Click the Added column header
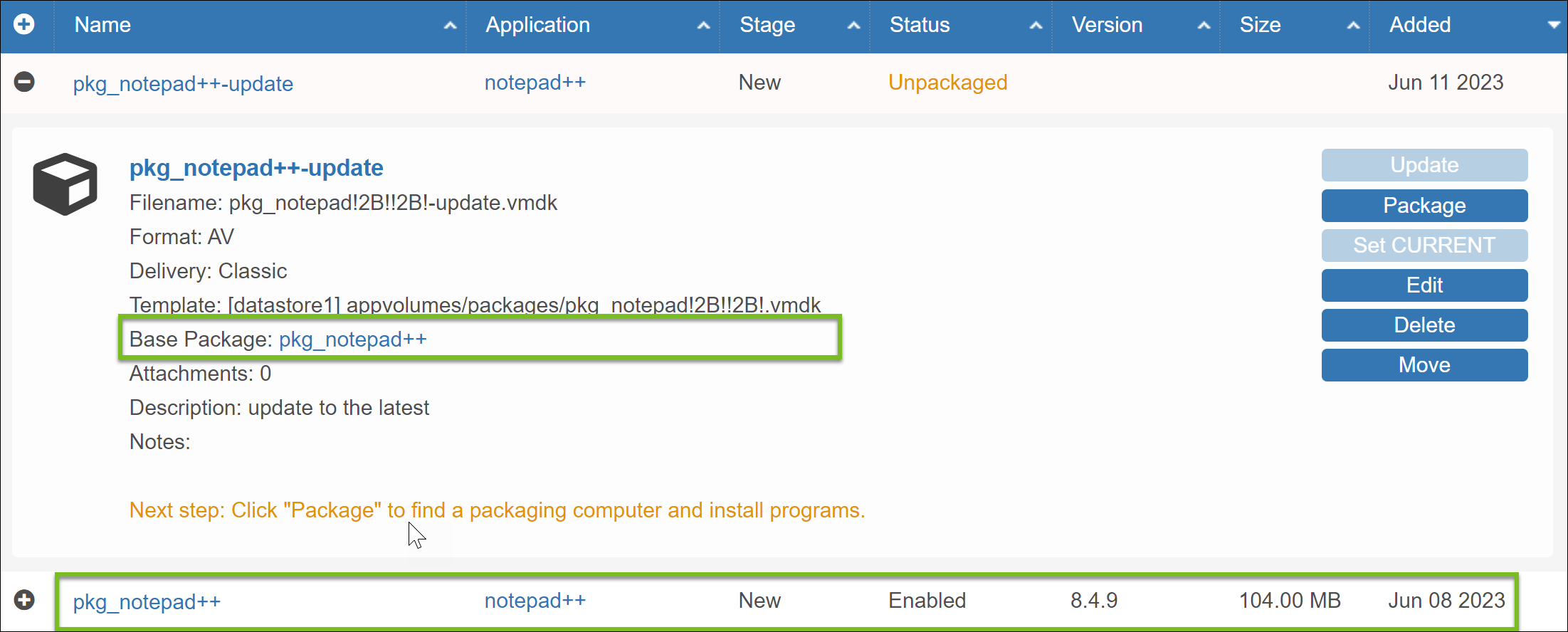 [x=1420, y=25]
